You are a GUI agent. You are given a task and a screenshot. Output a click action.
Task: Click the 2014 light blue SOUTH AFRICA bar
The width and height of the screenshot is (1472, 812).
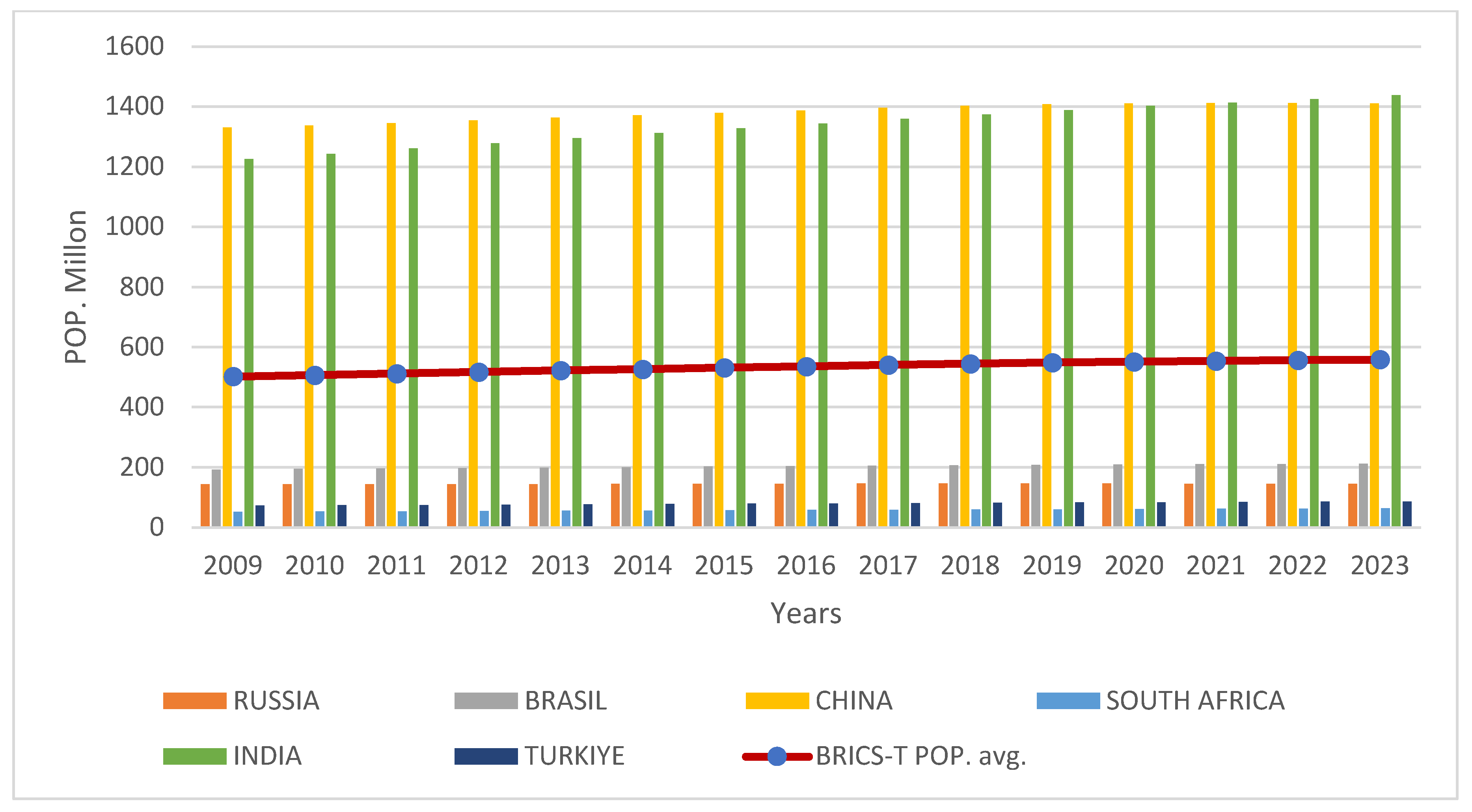tap(648, 518)
